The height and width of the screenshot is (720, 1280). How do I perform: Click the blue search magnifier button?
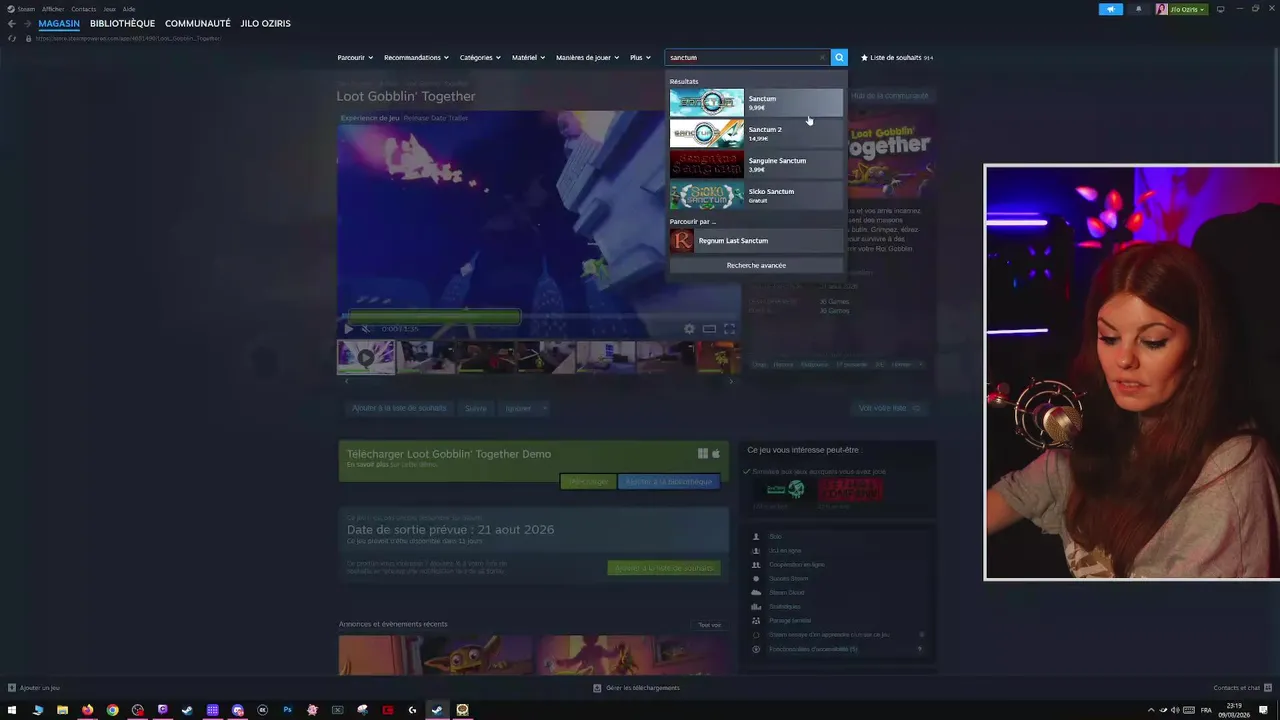(839, 57)
